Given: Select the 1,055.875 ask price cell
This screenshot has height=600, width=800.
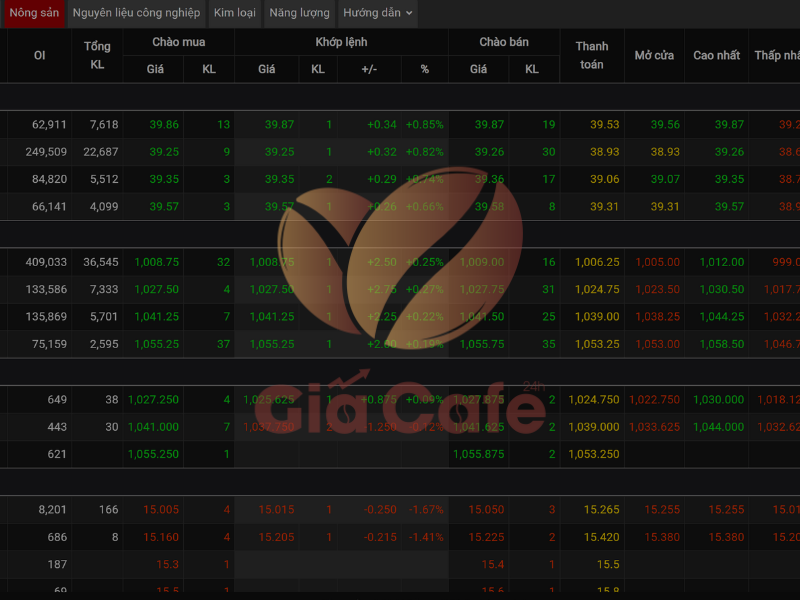Looking at the screenshot, I should click(478, 454).
